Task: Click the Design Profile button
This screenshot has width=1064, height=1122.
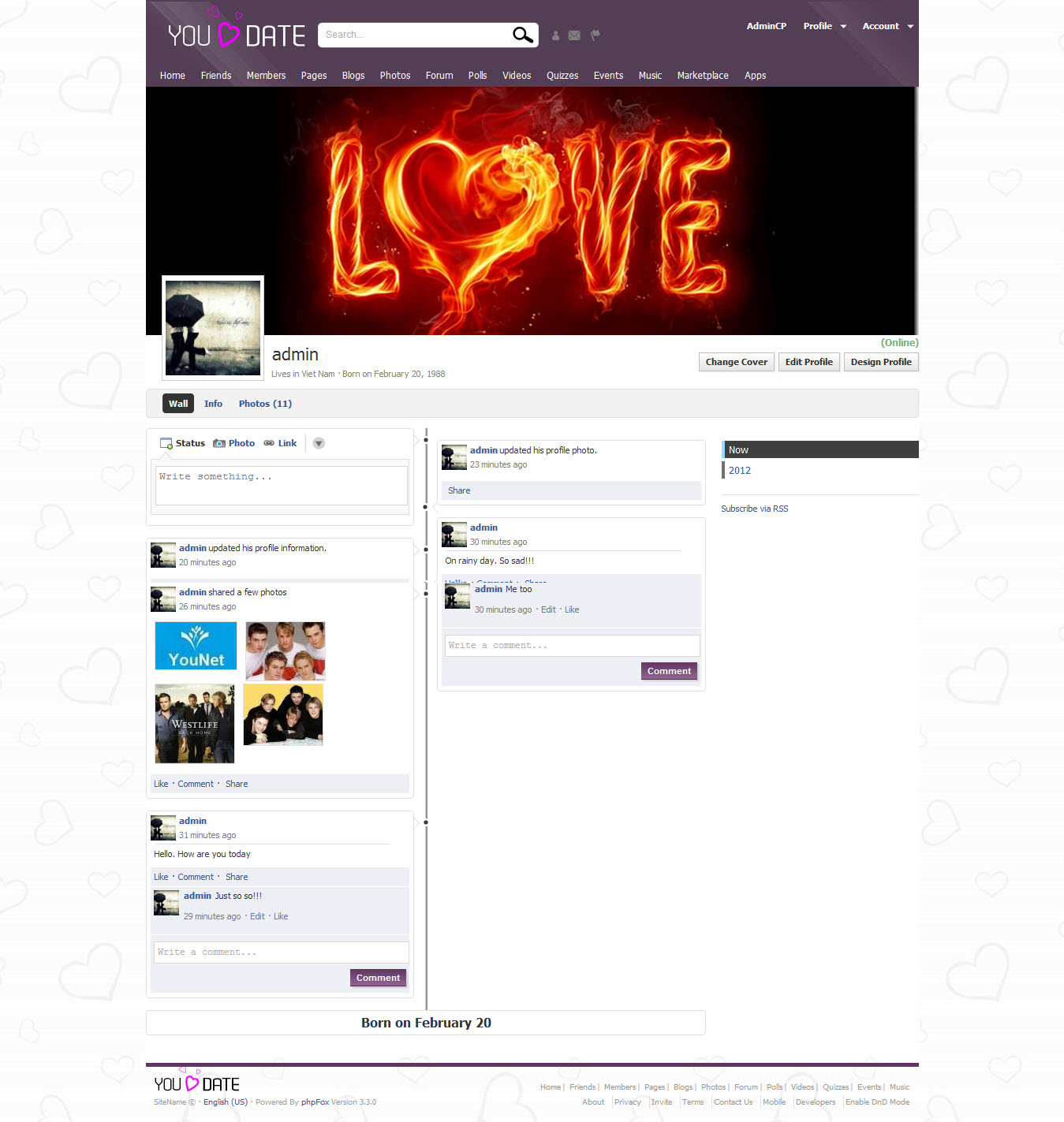Action: (881, 362)
